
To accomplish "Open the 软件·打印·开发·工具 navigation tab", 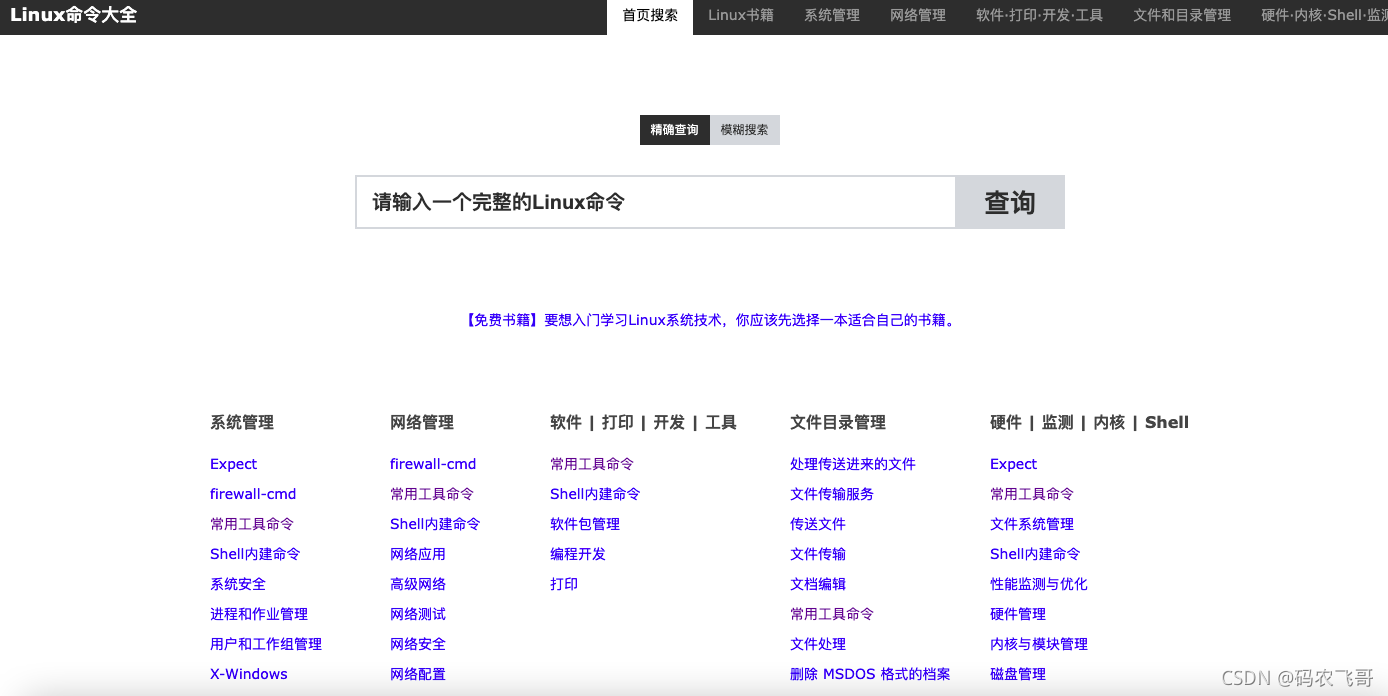I will tap(1040, 16).
